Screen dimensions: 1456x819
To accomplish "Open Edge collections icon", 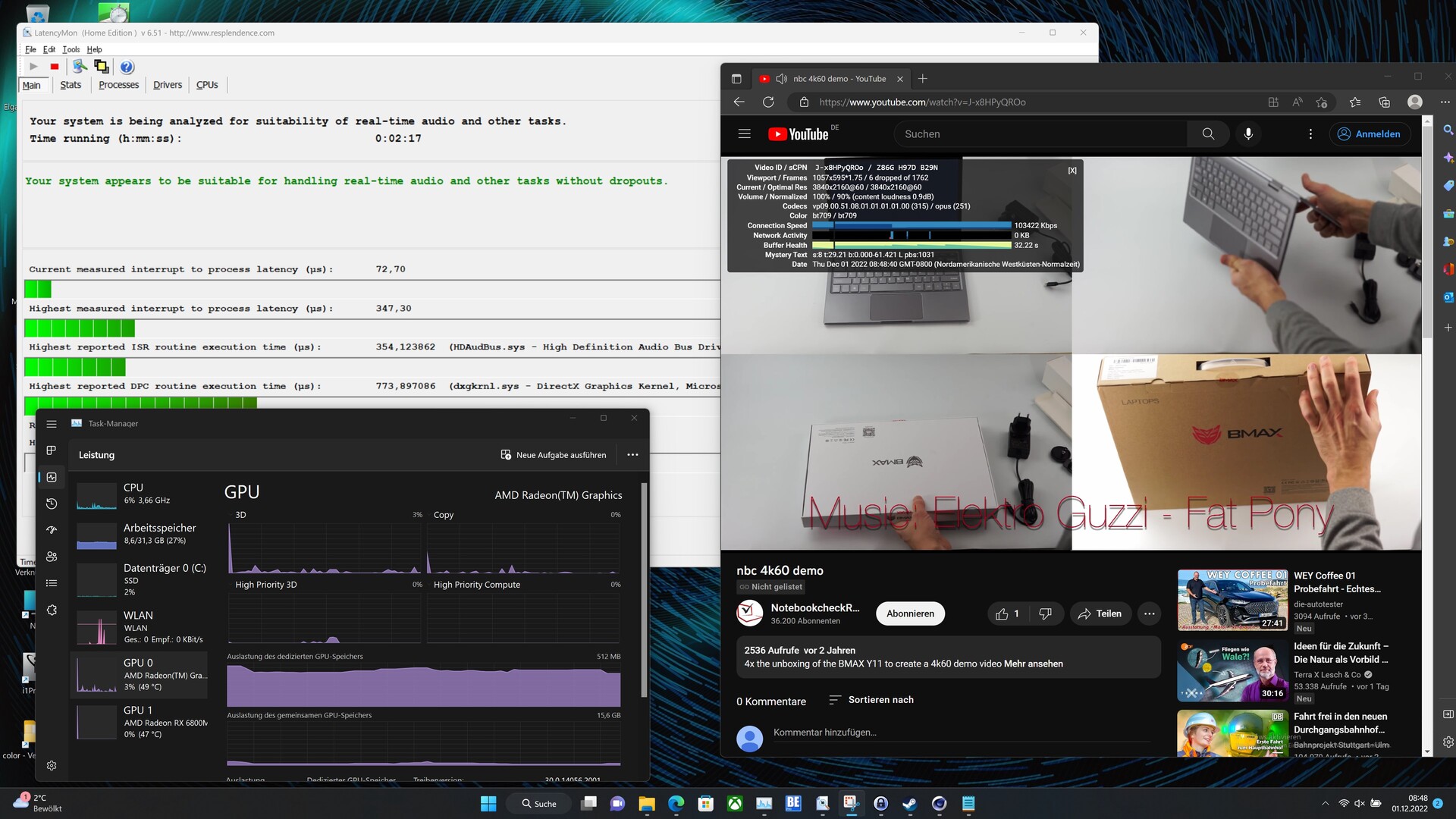I will tap(1385, 102).
